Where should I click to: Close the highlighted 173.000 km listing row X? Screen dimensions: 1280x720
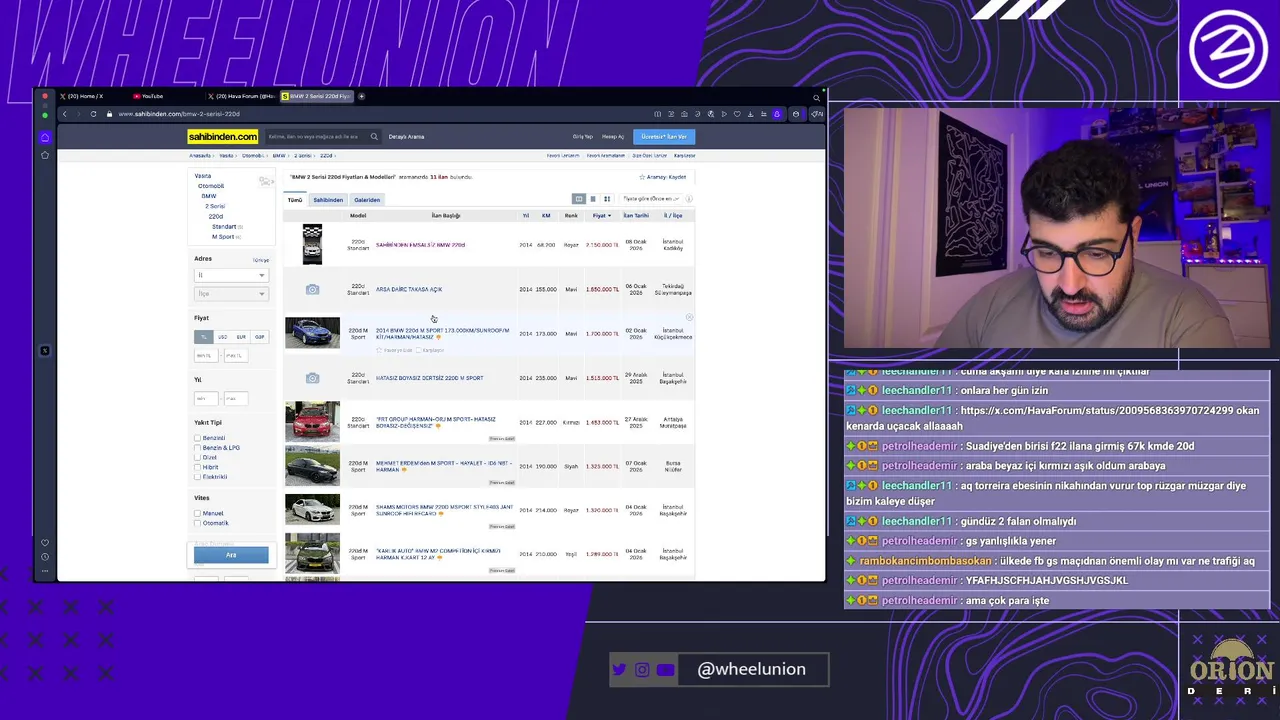[x=689, y=317]
